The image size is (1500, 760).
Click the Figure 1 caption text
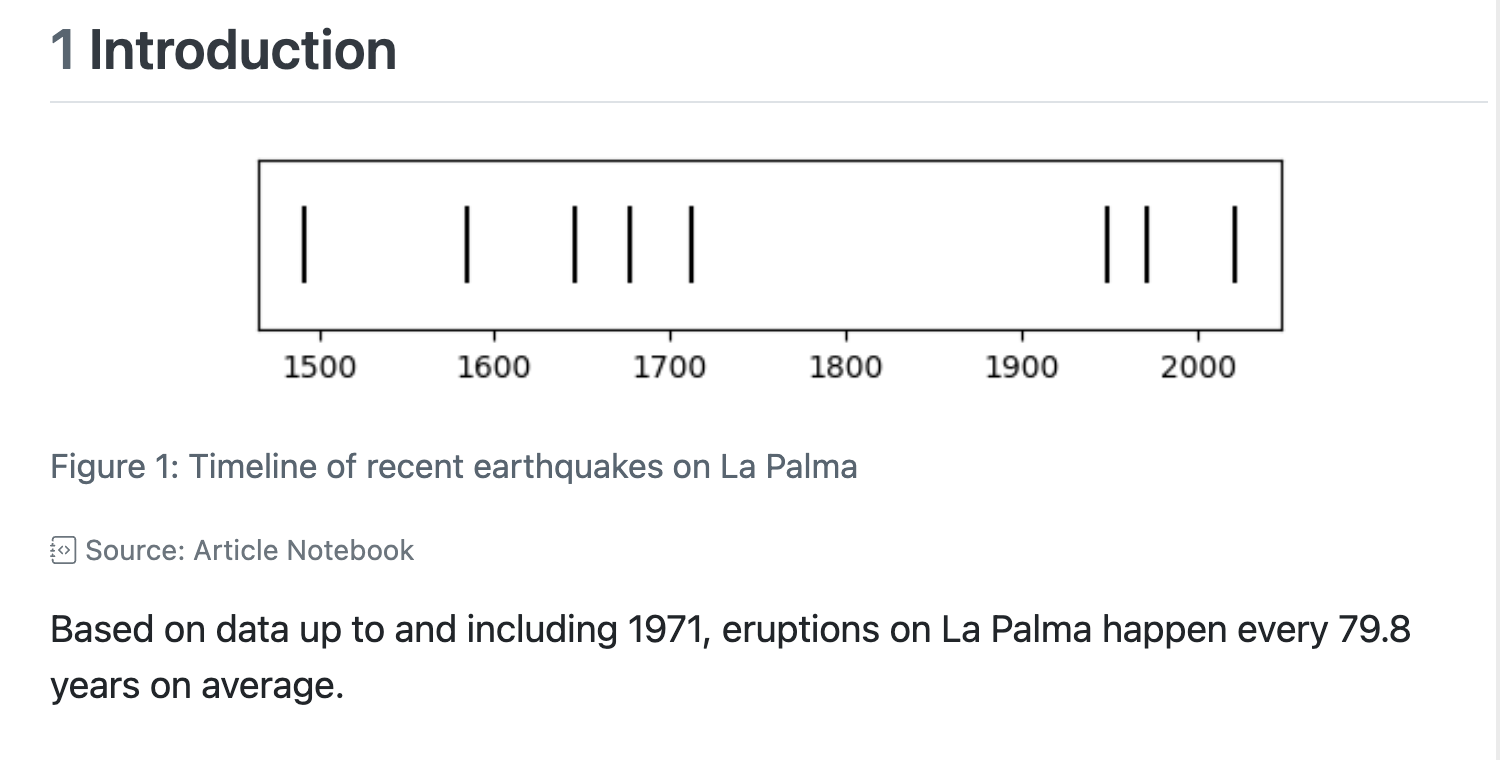(x=453, y=467)
